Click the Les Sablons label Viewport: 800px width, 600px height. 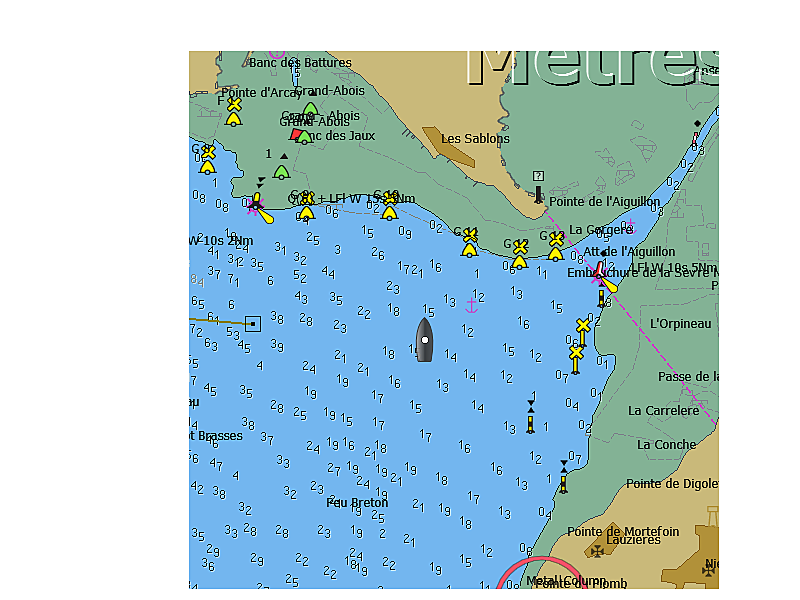click(475, 139)
